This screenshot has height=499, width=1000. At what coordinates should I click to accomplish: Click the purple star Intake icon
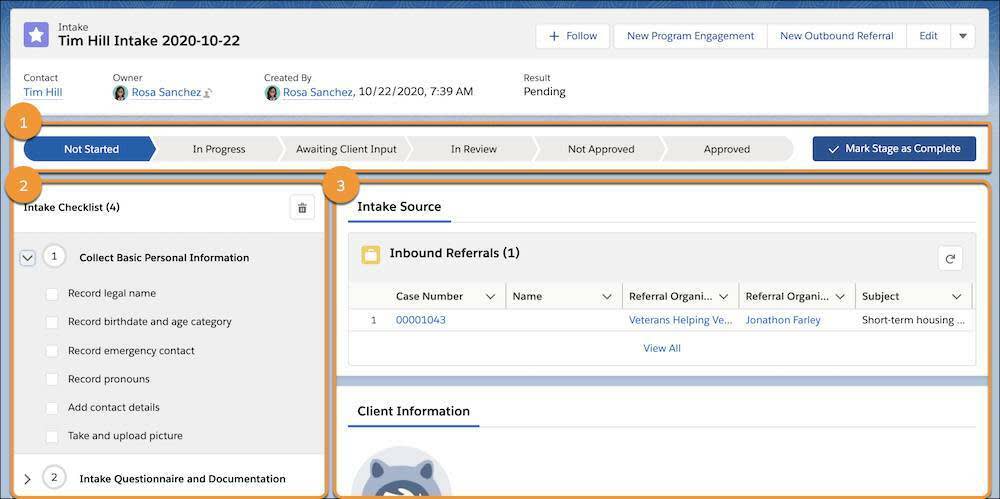(x=36, y=35)
